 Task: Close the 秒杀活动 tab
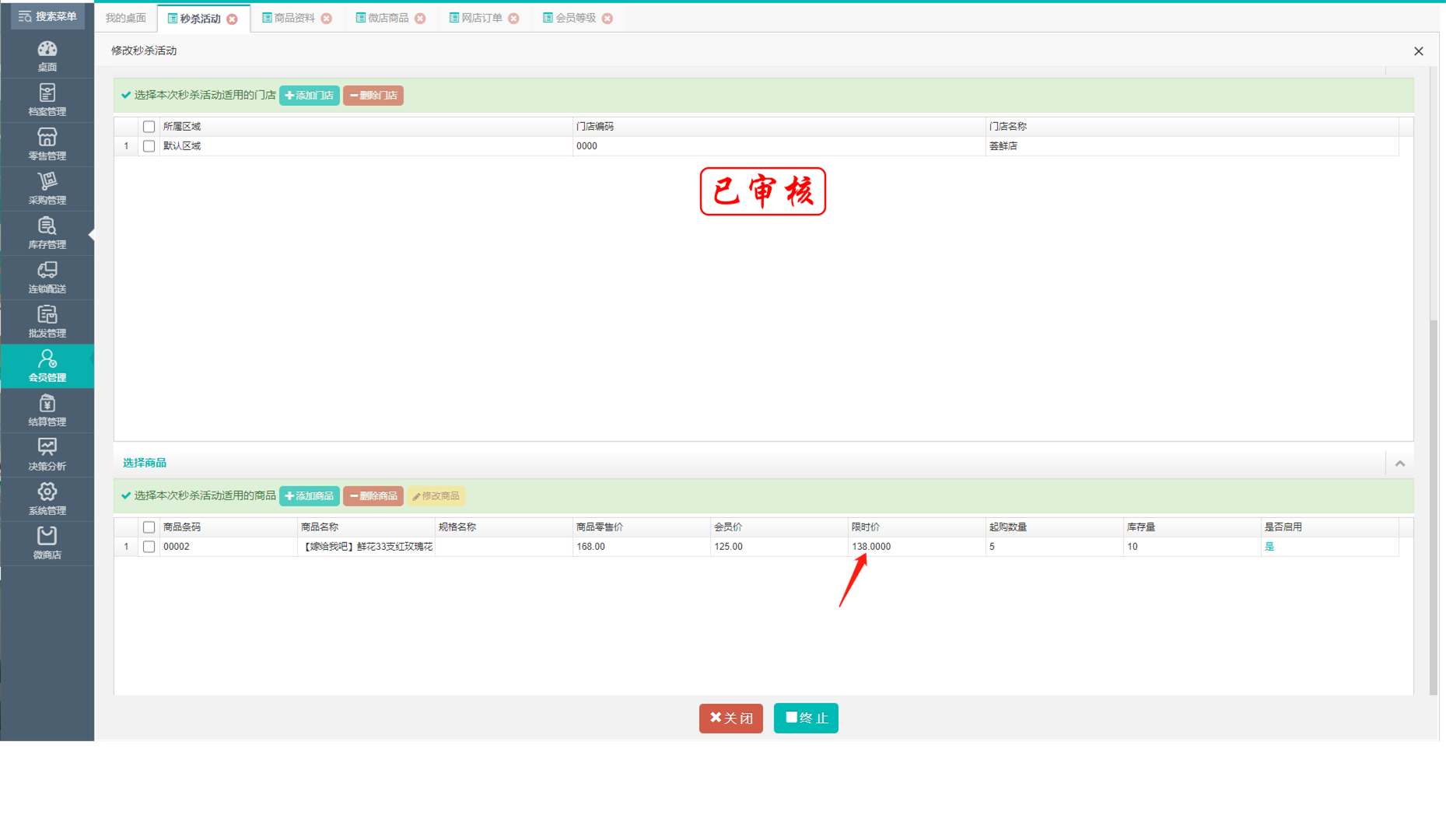tap(232, 19)
